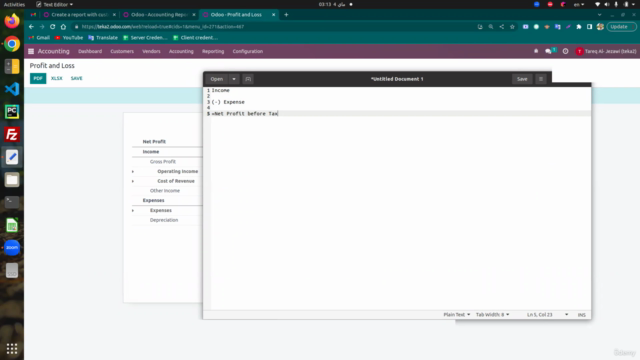Open Ln 5, Col 23 position dropdown
This screenshot has width=640, height=360.
[547, 315]
